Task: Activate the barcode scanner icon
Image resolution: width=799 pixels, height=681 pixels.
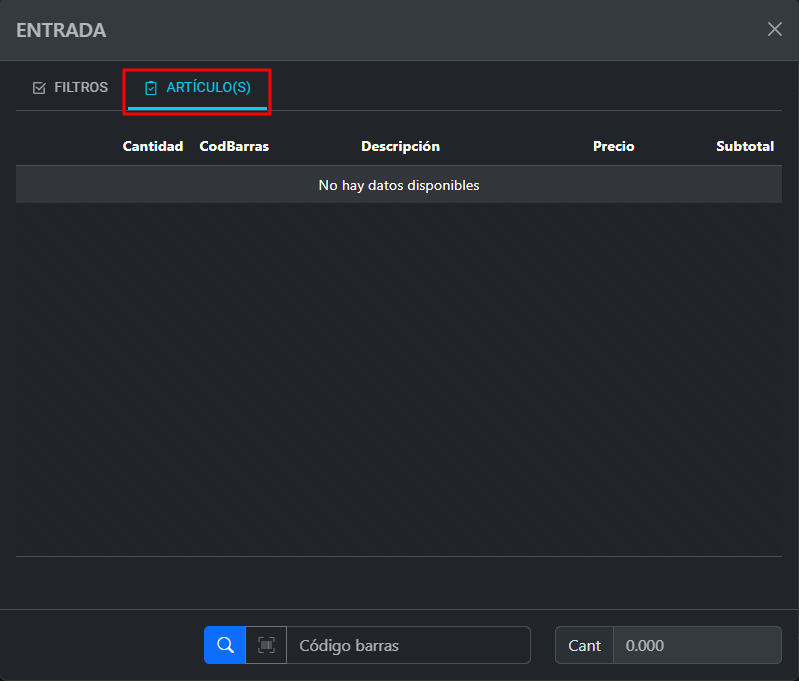Action: pyautogui.click(x=266, y=645)
